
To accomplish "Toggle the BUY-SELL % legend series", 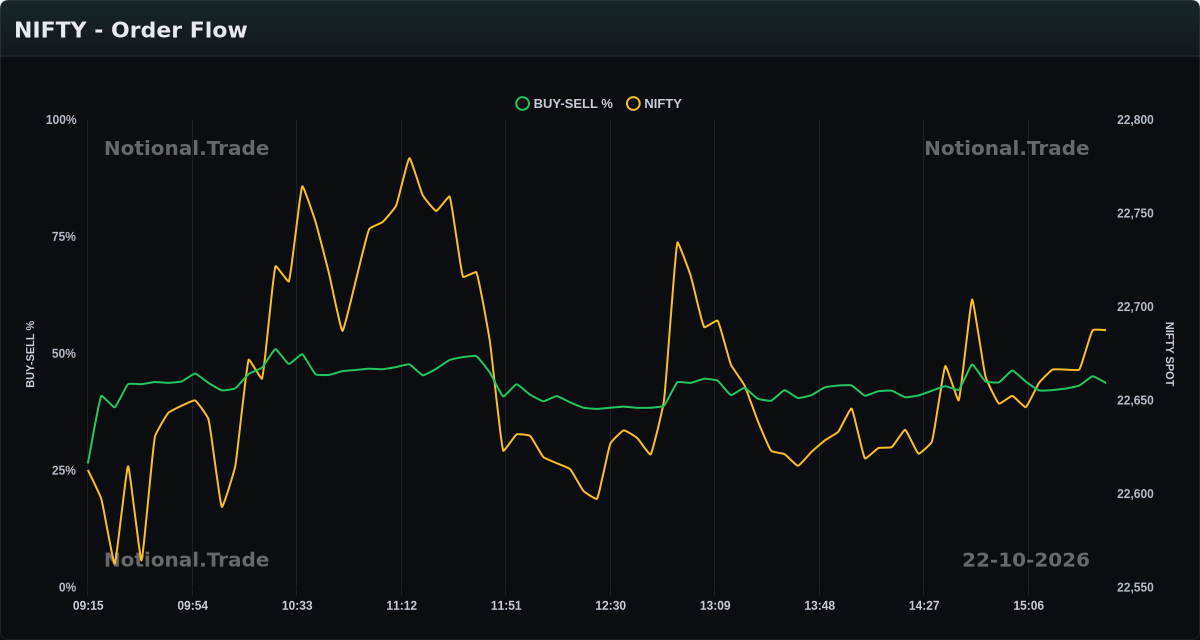I will [564, 103].
